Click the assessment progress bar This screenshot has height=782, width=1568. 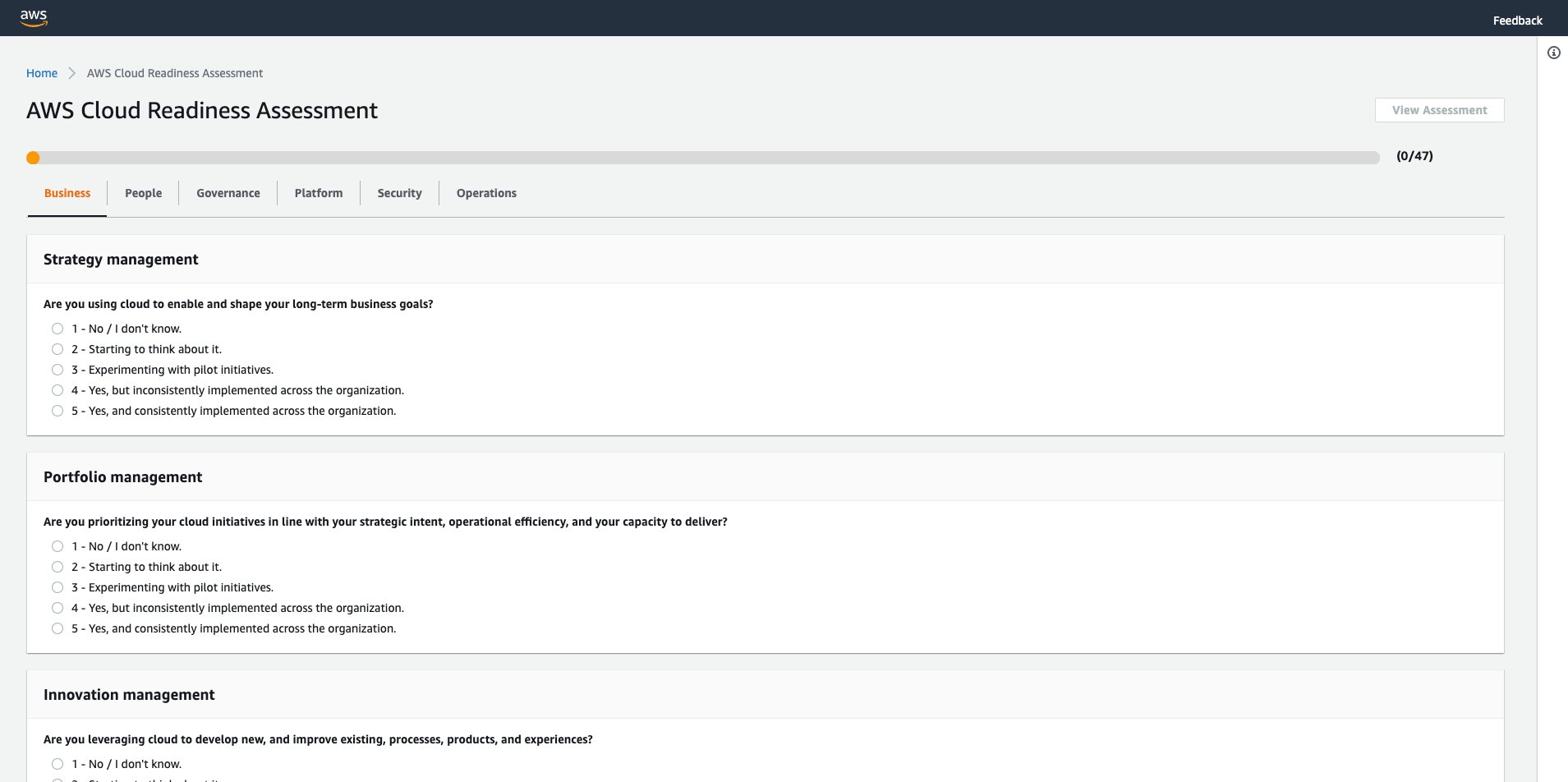click(703, 158)
